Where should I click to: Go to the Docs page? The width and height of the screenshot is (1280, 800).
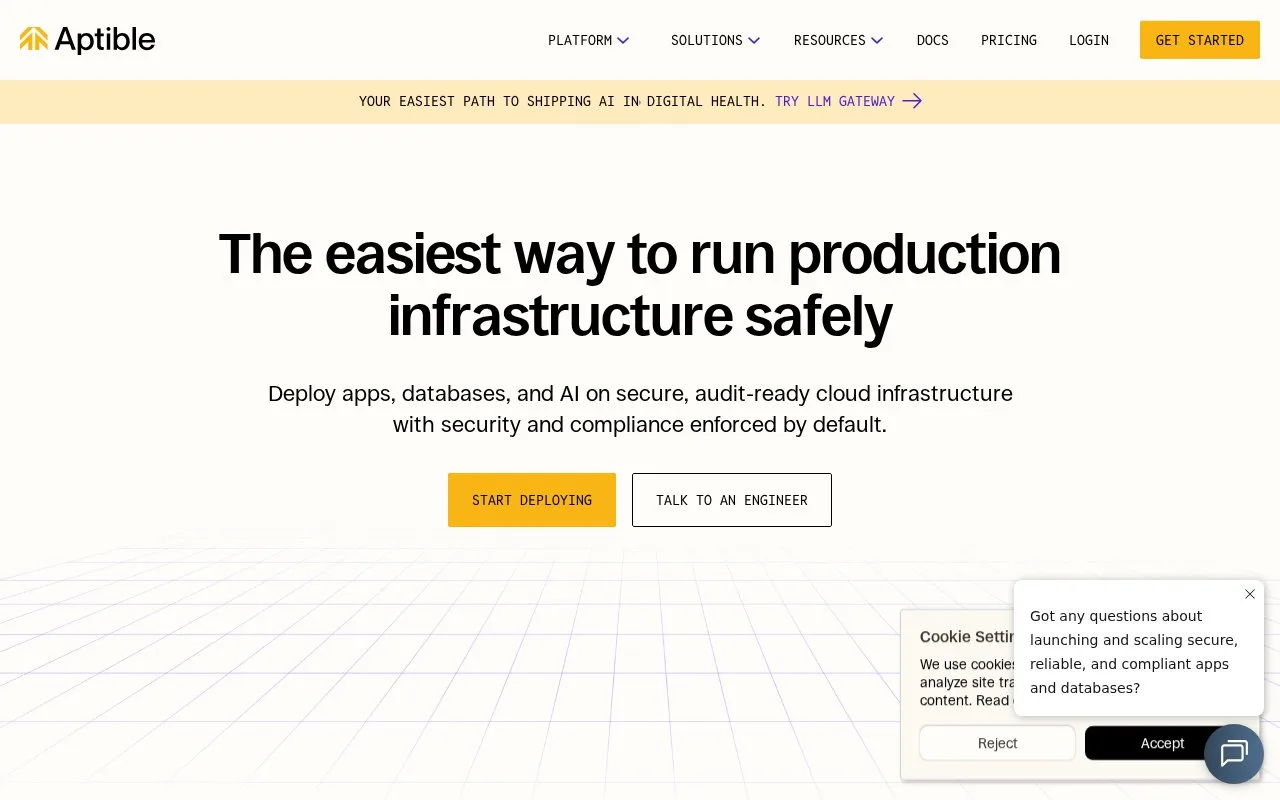tap(933, 41)
